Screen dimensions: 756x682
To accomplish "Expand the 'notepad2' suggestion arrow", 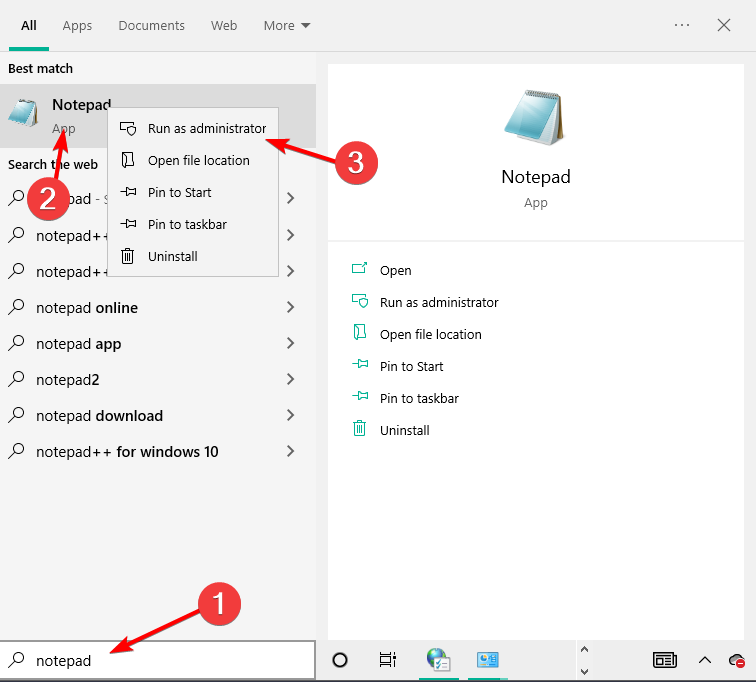I will click(x=290, y=379).
